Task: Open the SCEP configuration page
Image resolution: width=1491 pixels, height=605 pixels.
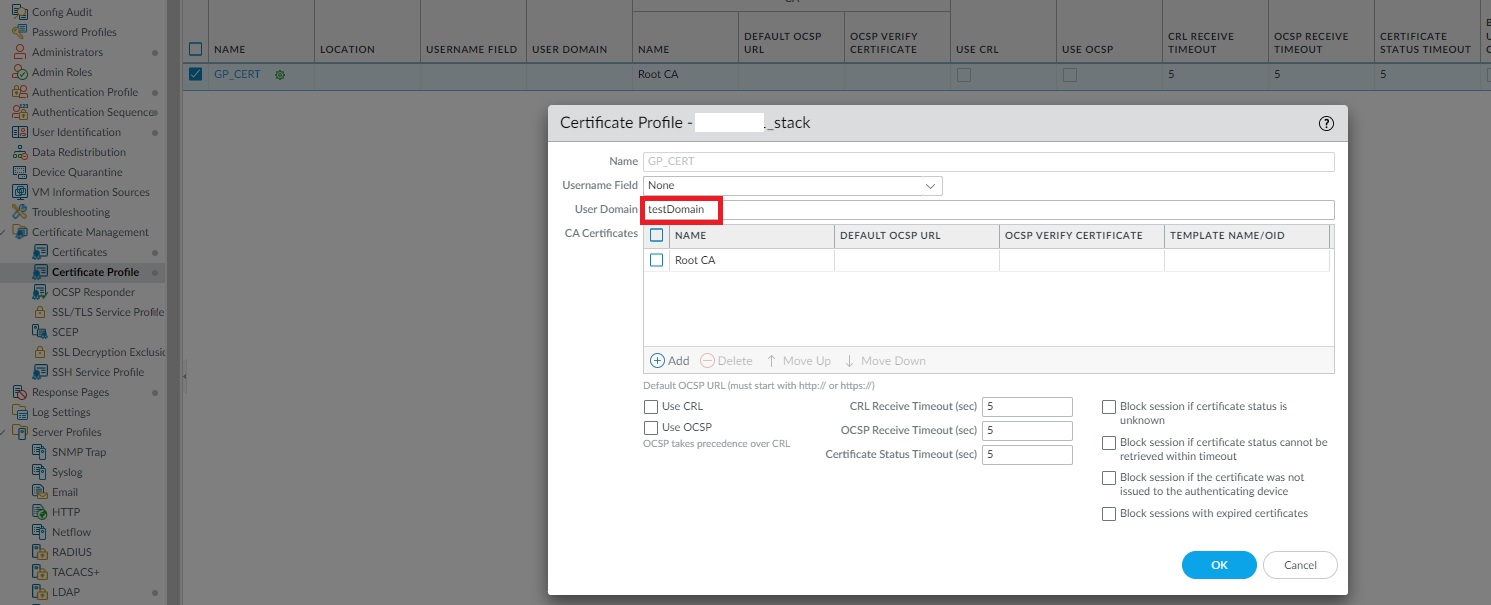Action: (x=65, y=332)
